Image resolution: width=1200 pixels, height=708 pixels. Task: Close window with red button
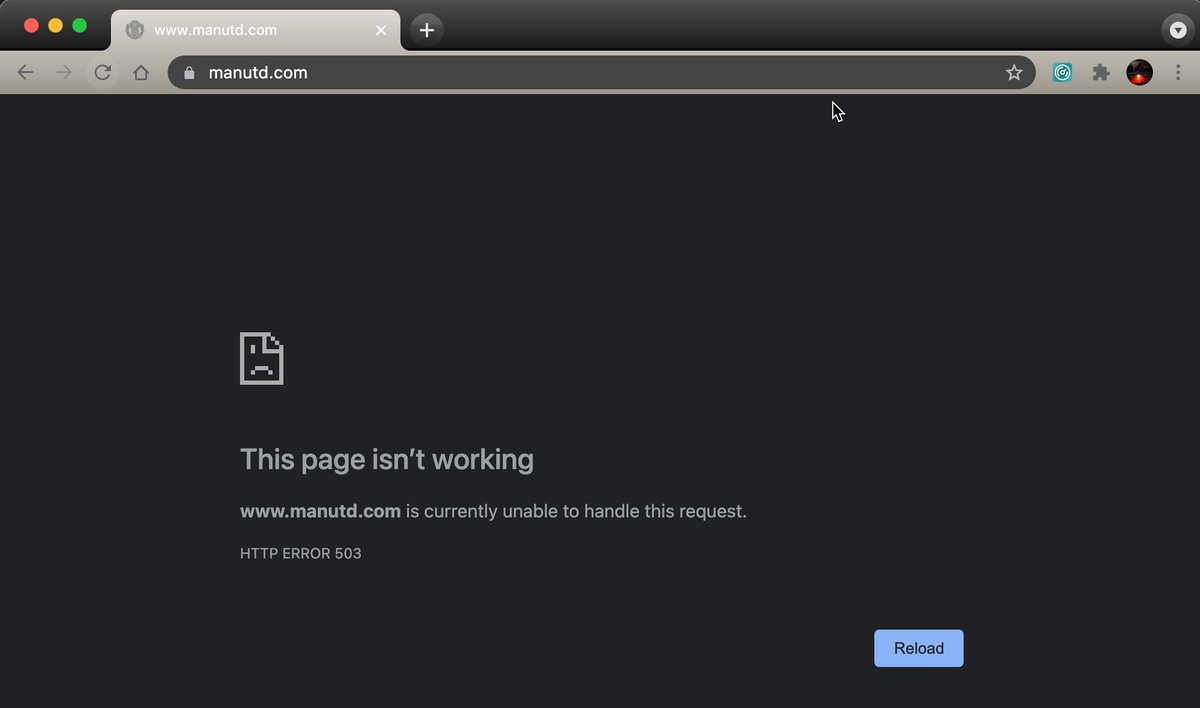31,26
